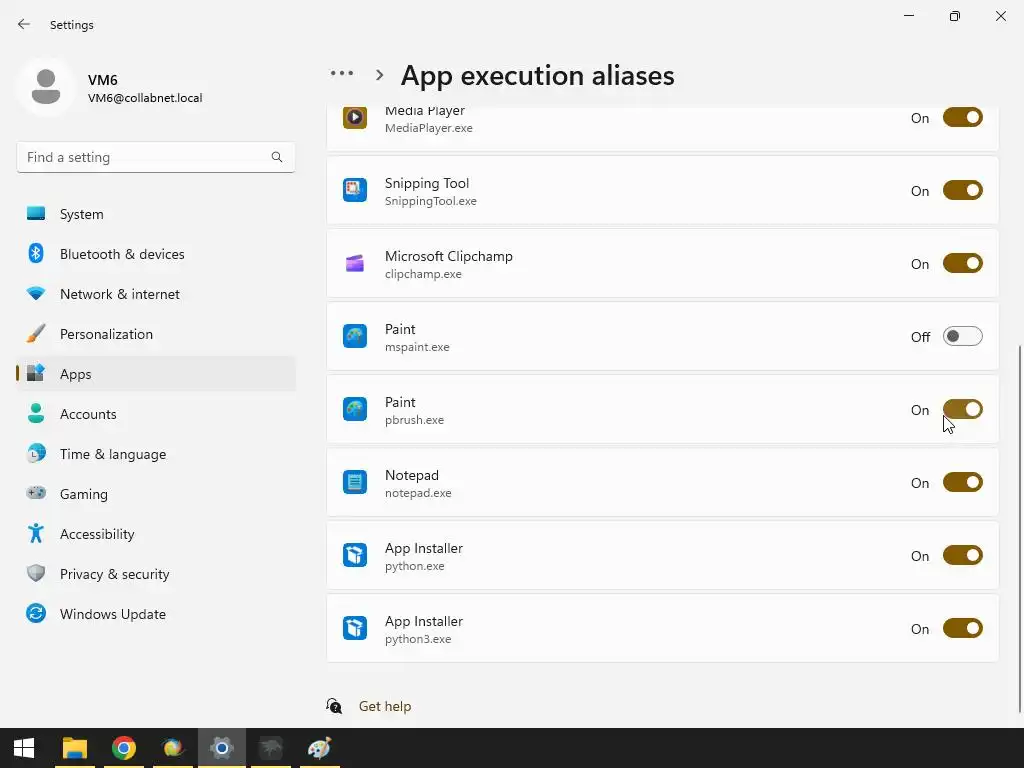Open Chrome from the taskbar

click(124, 748)
